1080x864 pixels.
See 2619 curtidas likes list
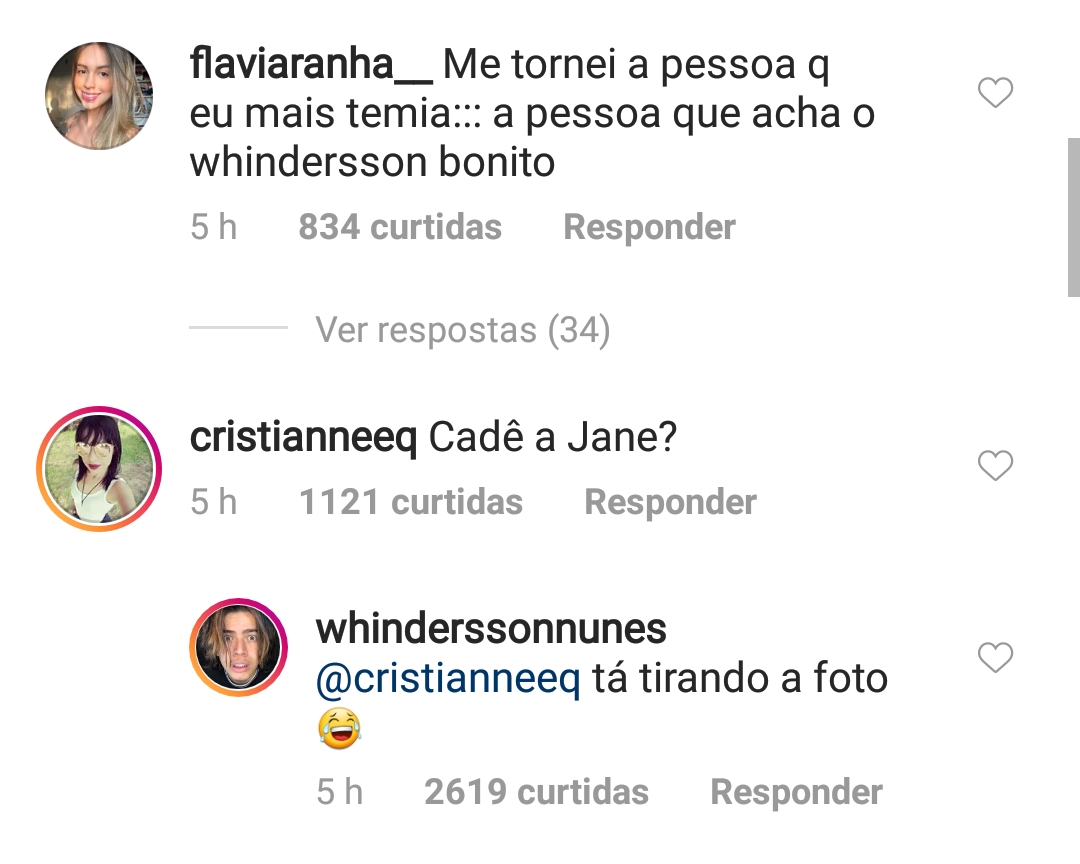click(x=537, y=792)
